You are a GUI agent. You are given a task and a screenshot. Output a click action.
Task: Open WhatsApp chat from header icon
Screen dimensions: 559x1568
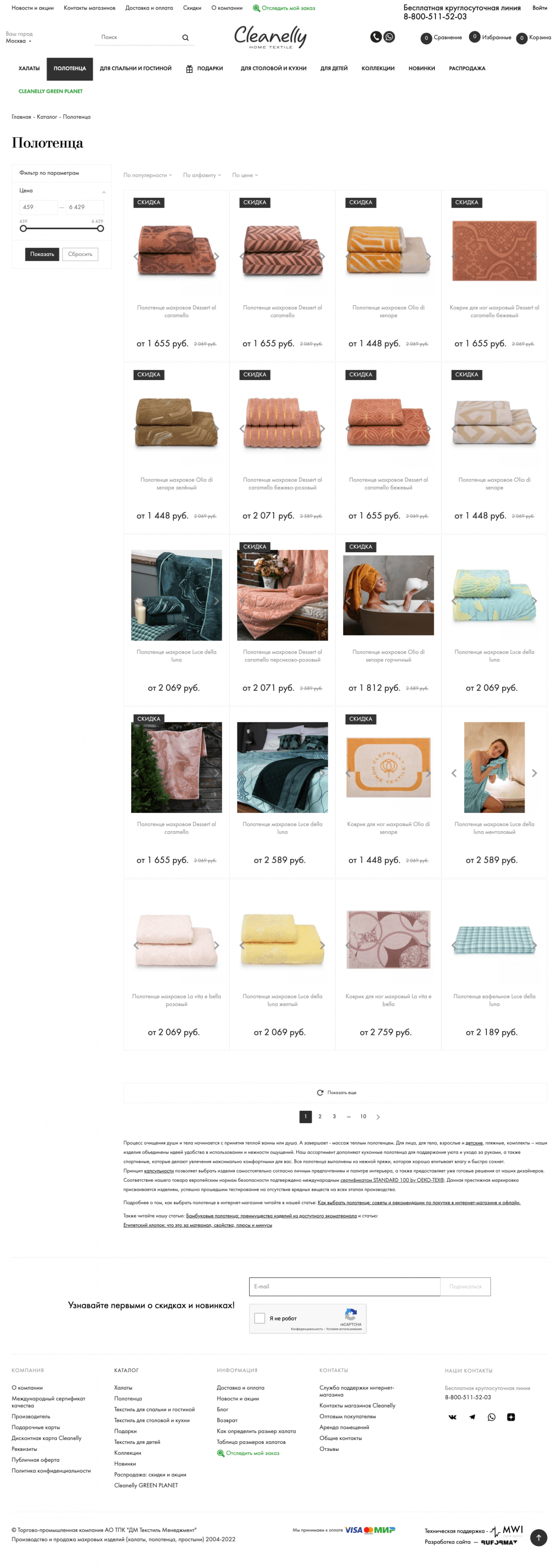click(389, 37)
